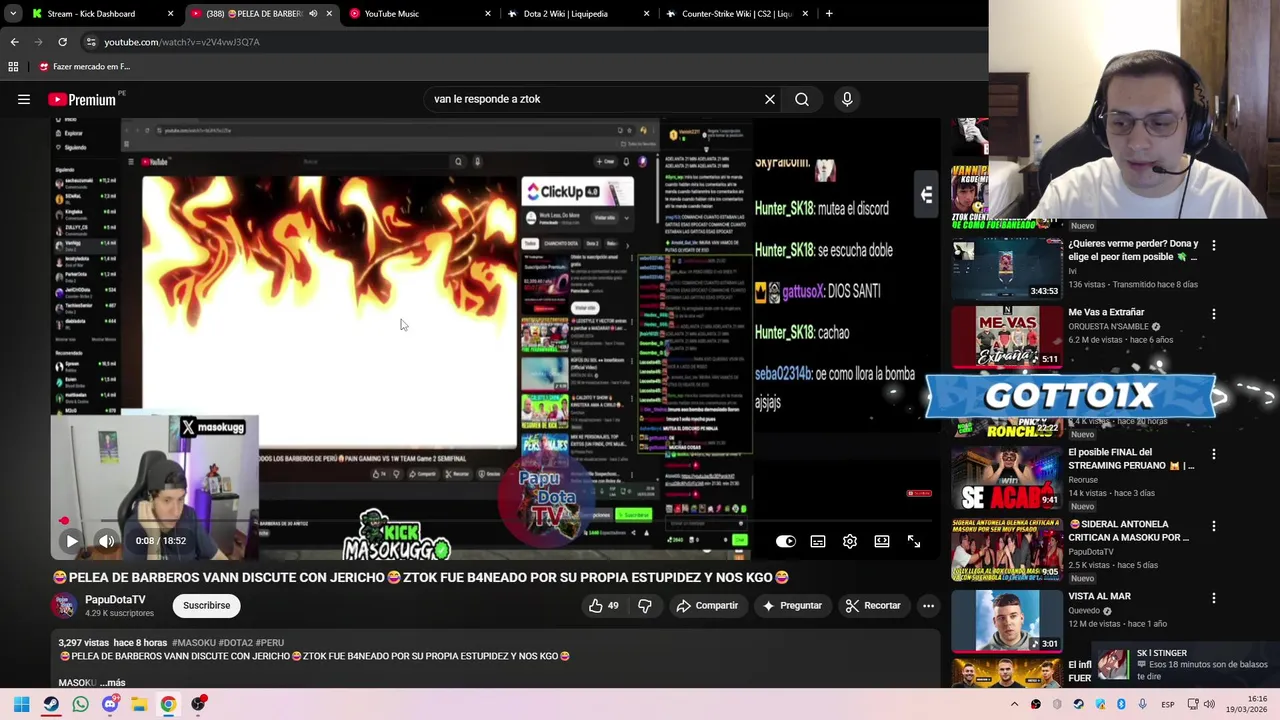Open PapuDotaTV channel avatar

65,605
